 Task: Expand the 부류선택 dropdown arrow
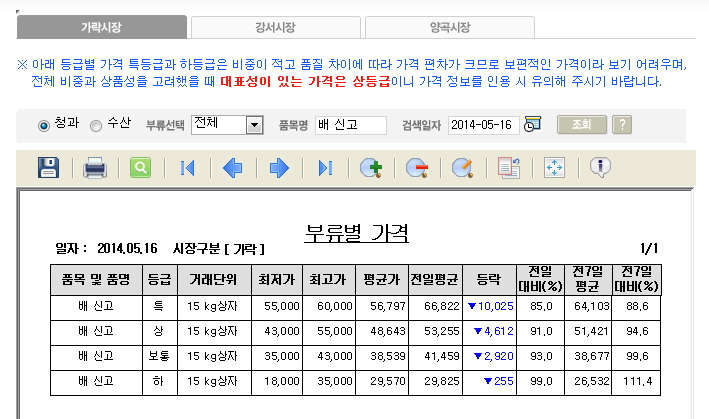click(x=255, y=125)
